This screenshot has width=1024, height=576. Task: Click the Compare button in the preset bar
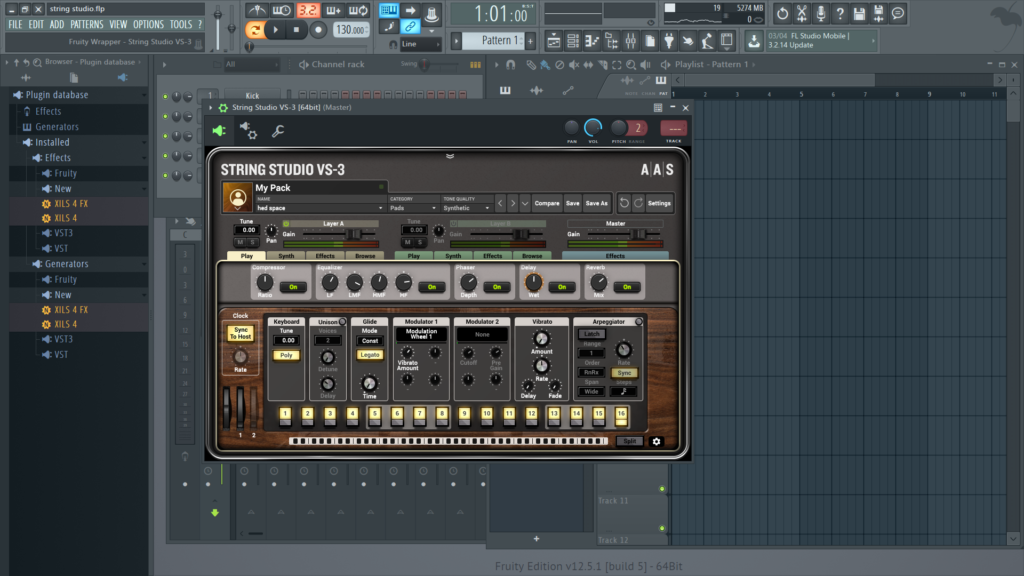click(x=548, y=204)
